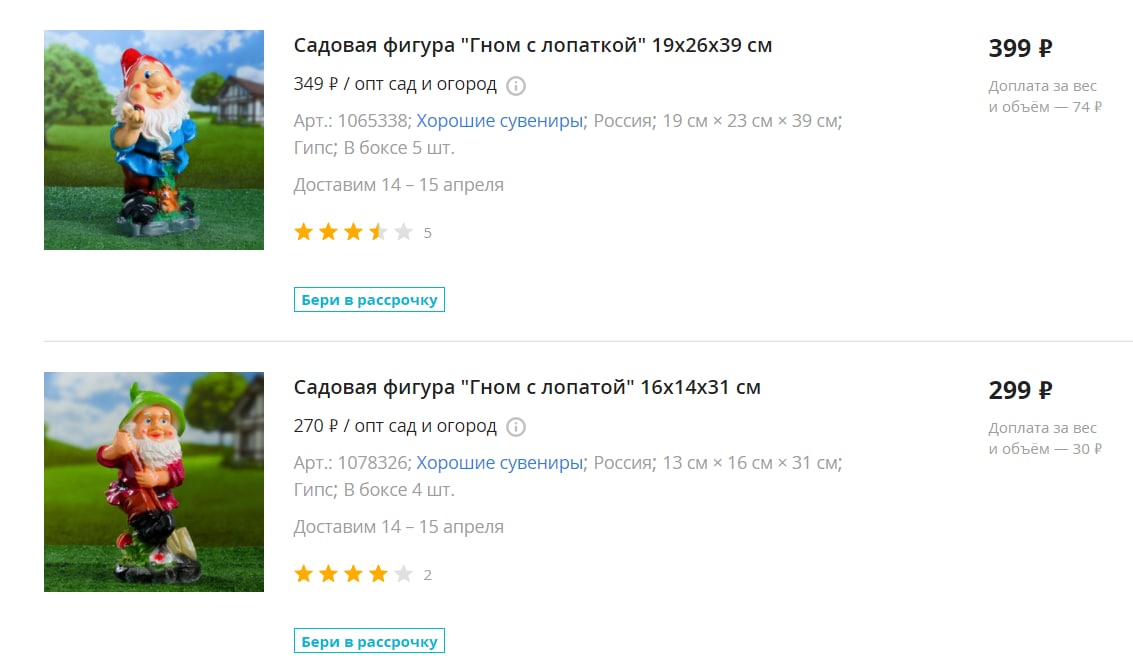Click the fourth gold star of the 16x14x31 gnome rating

click(x=378, y=574)
